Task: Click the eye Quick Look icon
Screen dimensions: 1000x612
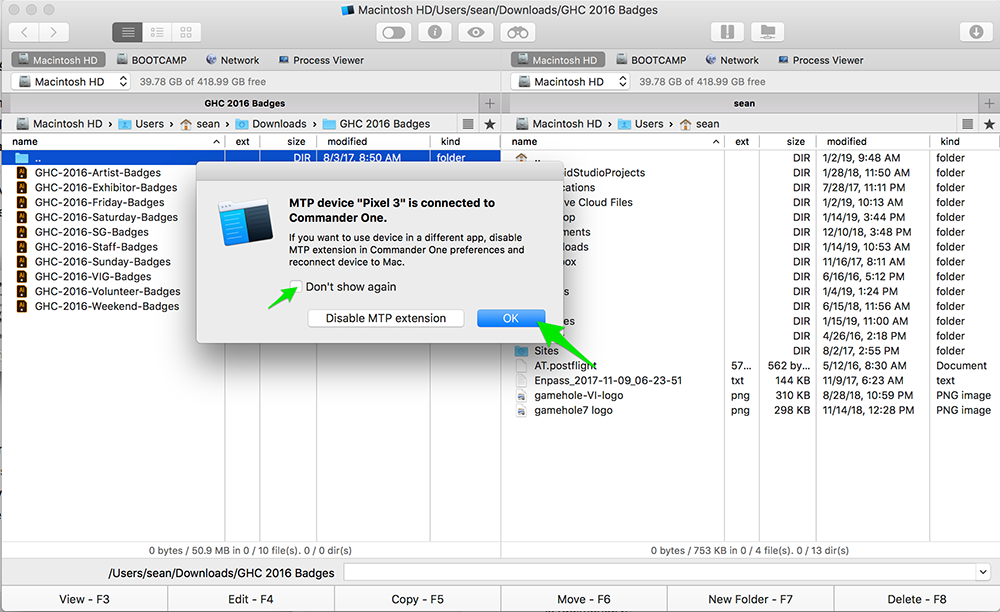Action: point(476,32)
